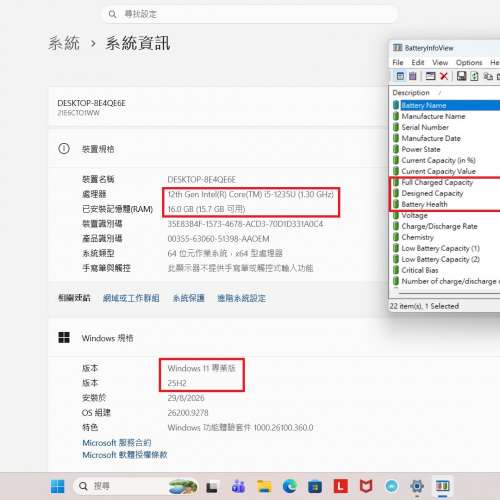500x500 pixels.
Task: Click the magnifier icon in settings search
Action: (x=112, y=14)
